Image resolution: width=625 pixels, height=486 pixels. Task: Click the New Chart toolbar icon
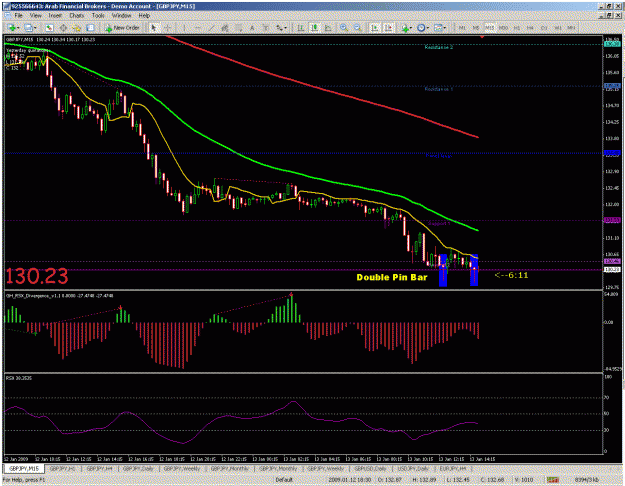click(x=12, y=28)
